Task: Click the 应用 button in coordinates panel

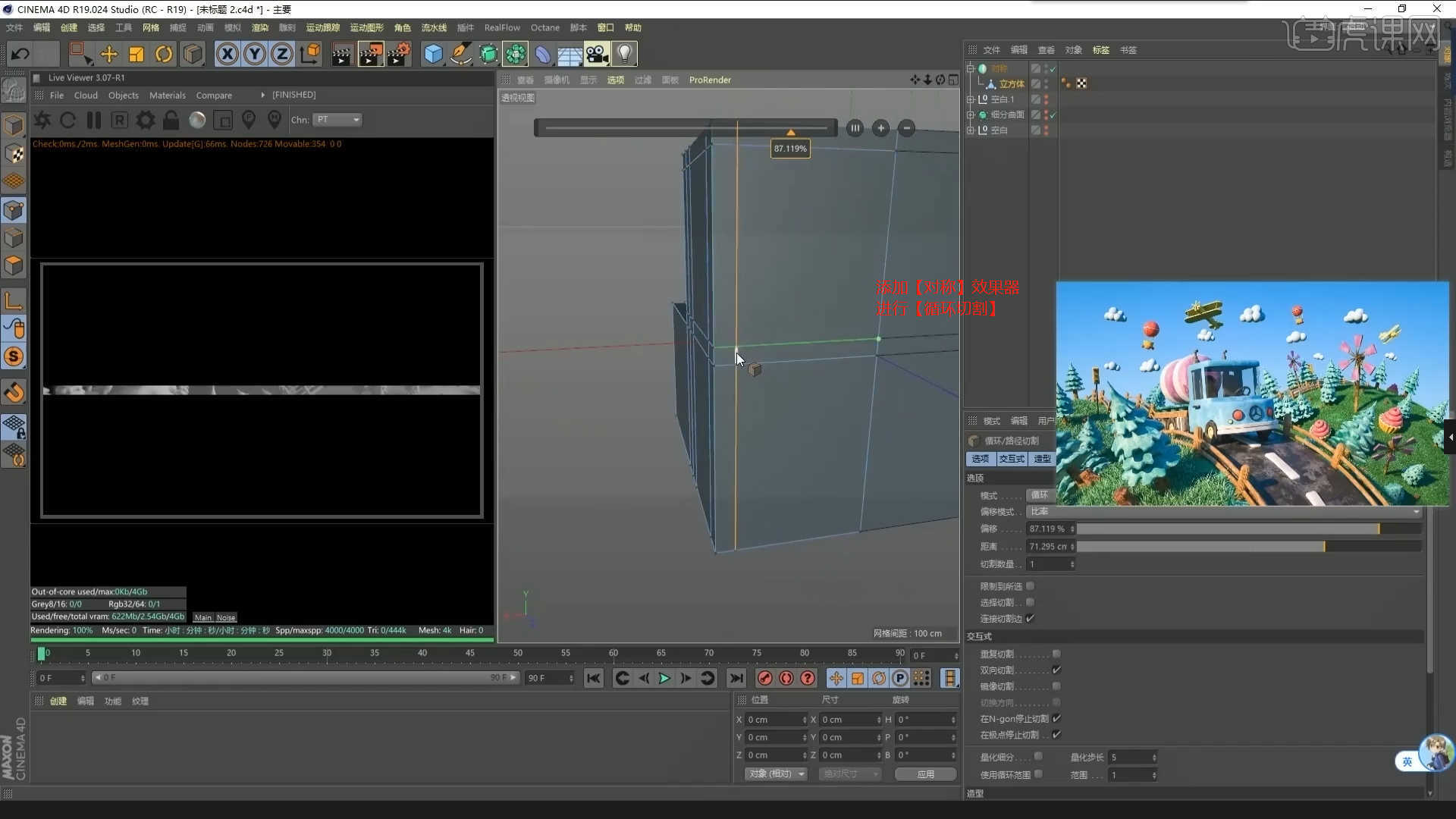Action: [x=925, y=773]
